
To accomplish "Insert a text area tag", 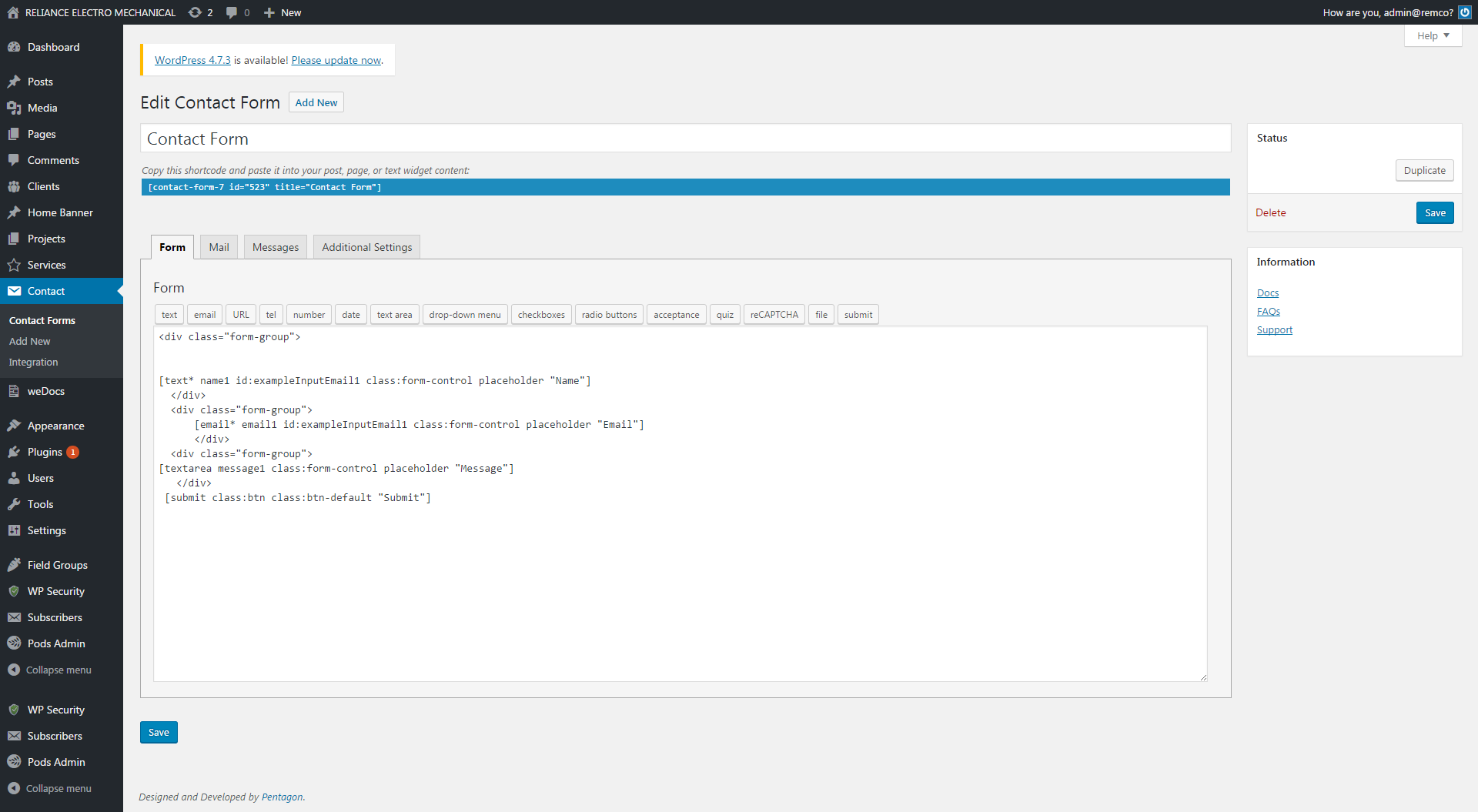I will pos(395,315).
